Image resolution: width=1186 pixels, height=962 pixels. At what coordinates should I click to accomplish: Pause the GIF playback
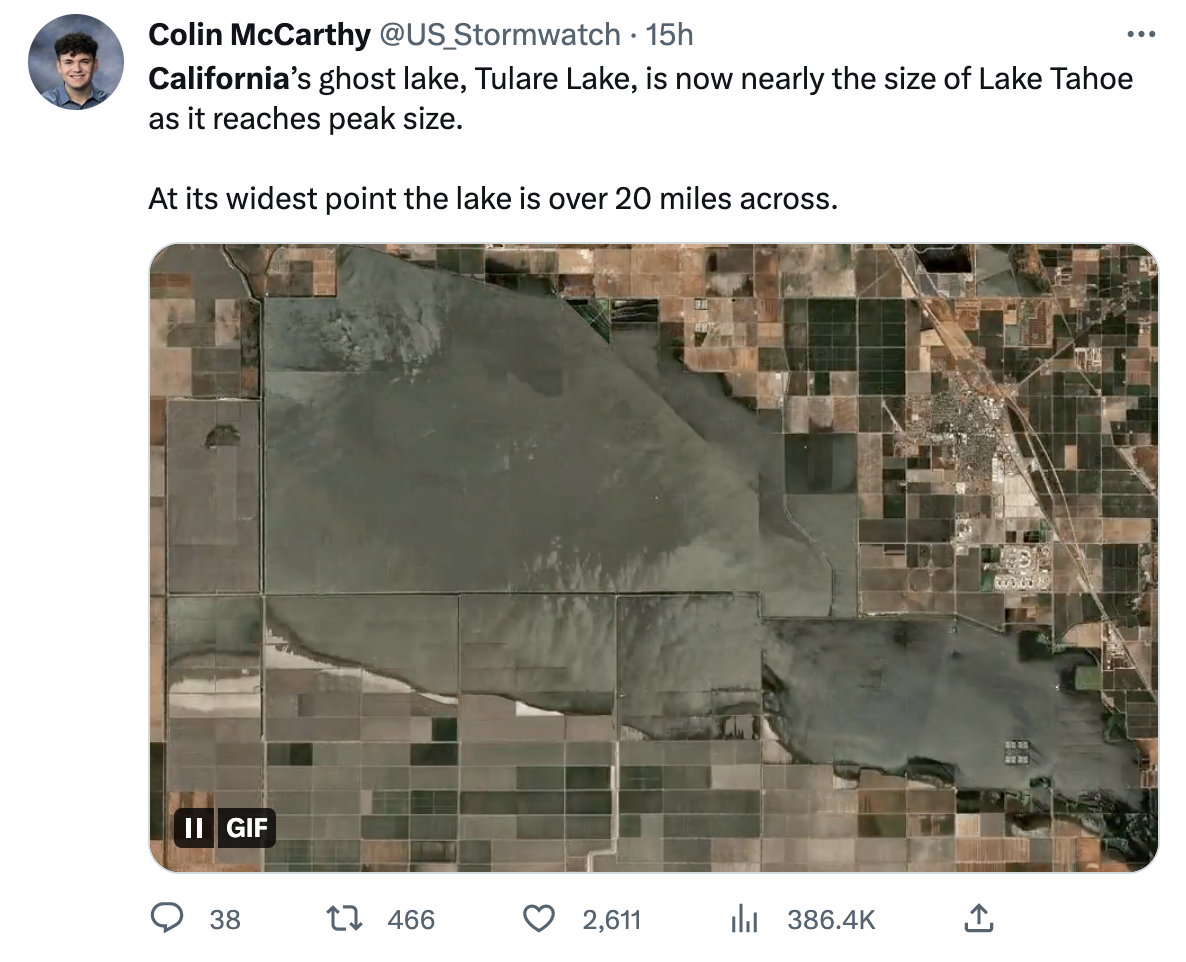[195, 828]
